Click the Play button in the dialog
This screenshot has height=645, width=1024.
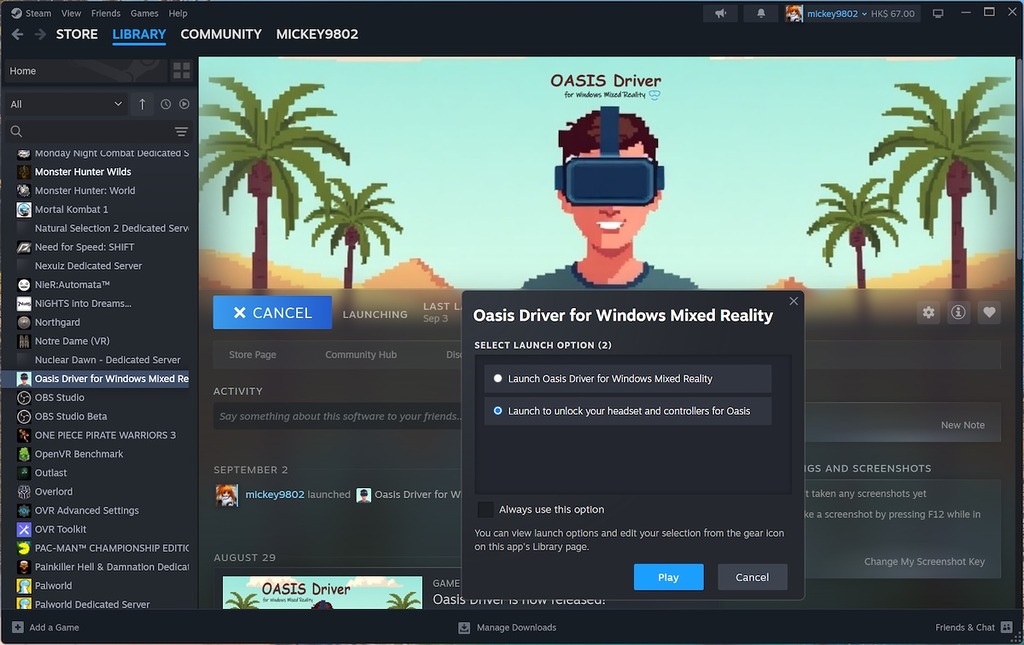pyautogui.click(x=668, y=577)
